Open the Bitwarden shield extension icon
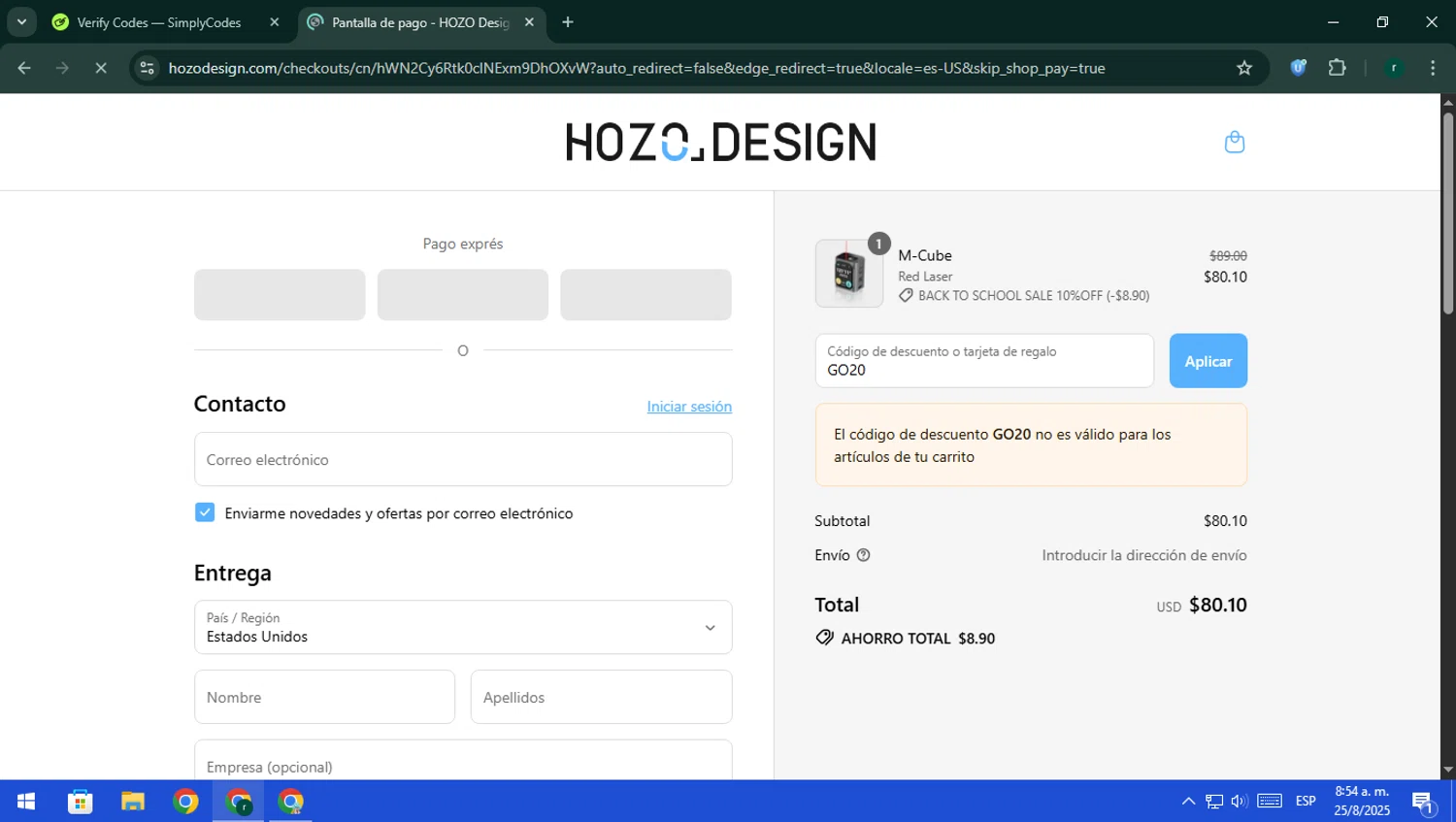This screenshot has height=822, width=1456. [x=1298, y=68]
